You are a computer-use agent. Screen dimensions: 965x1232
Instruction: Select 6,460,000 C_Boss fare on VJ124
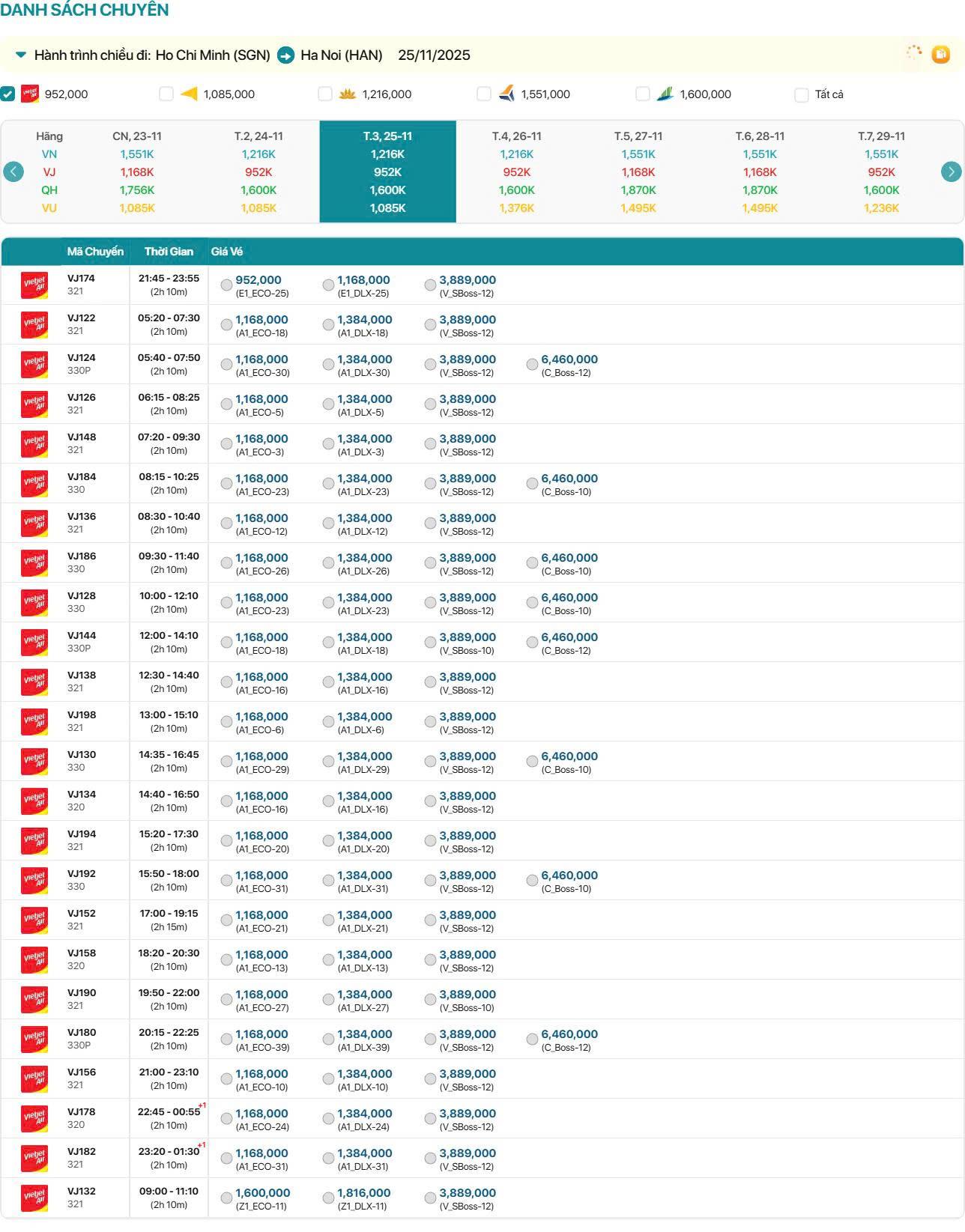[x=532, y=365]
